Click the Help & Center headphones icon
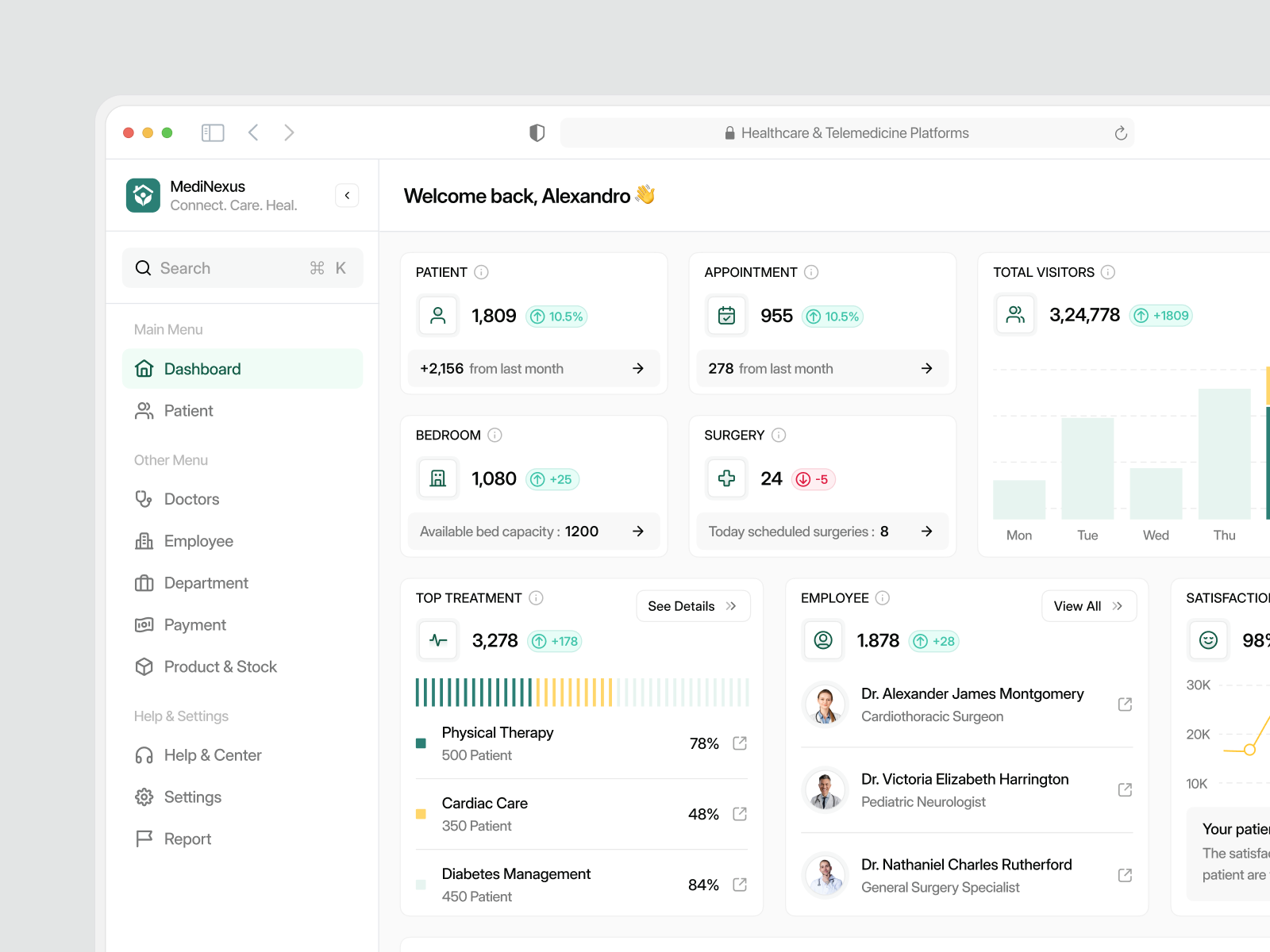 144,754
